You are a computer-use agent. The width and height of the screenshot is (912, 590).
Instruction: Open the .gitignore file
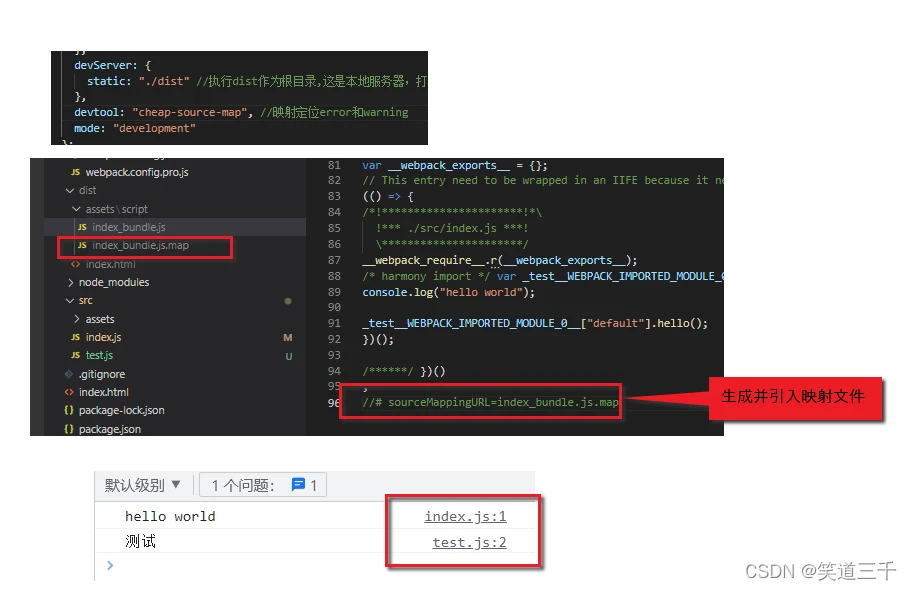(x=102, y=374)
